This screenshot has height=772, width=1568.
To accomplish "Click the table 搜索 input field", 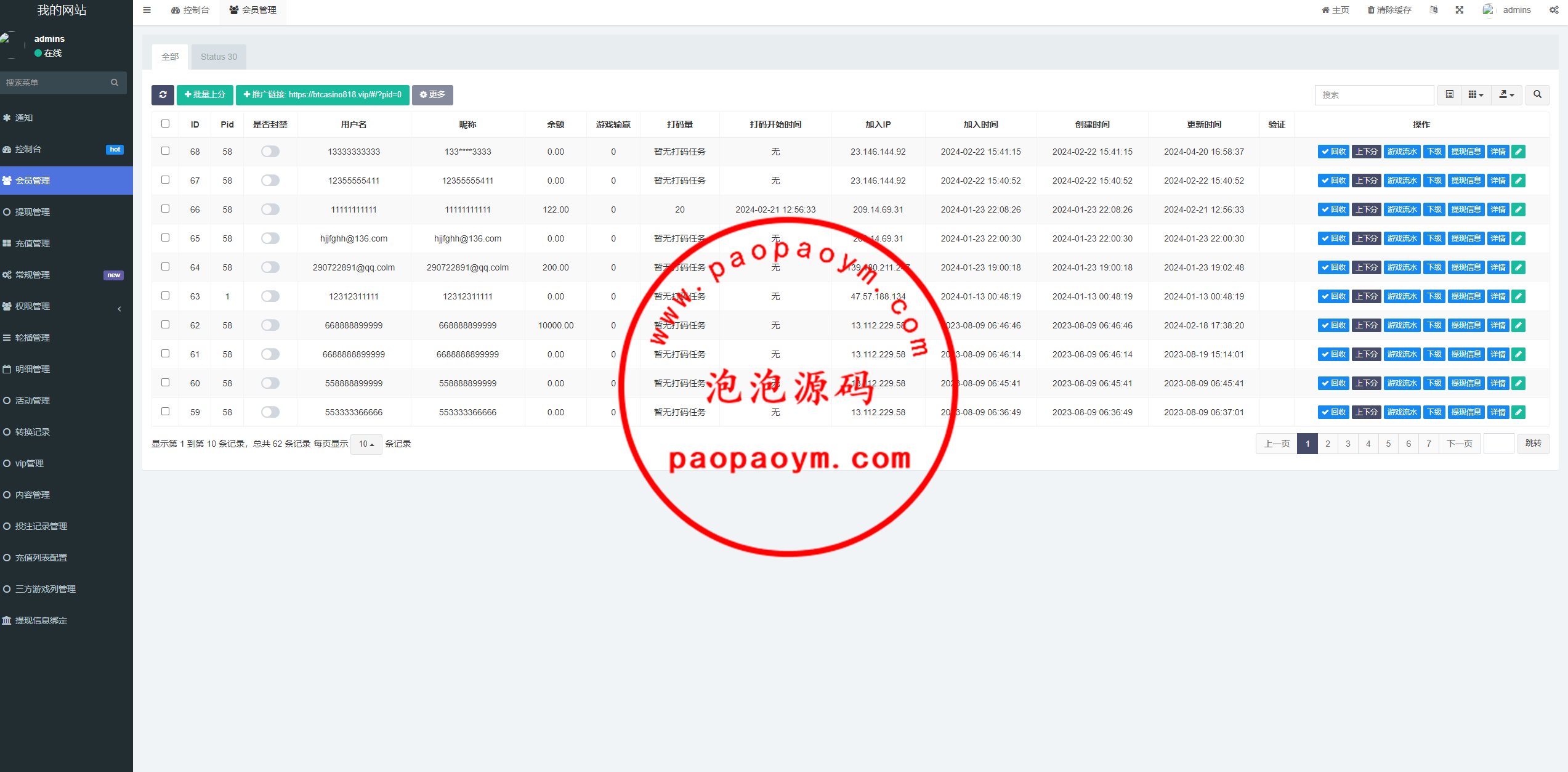I will [x=1374, y=94].
